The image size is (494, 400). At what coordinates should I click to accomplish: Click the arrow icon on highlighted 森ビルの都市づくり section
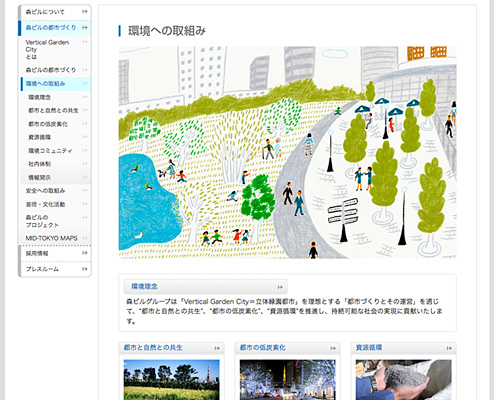(85, 28)
